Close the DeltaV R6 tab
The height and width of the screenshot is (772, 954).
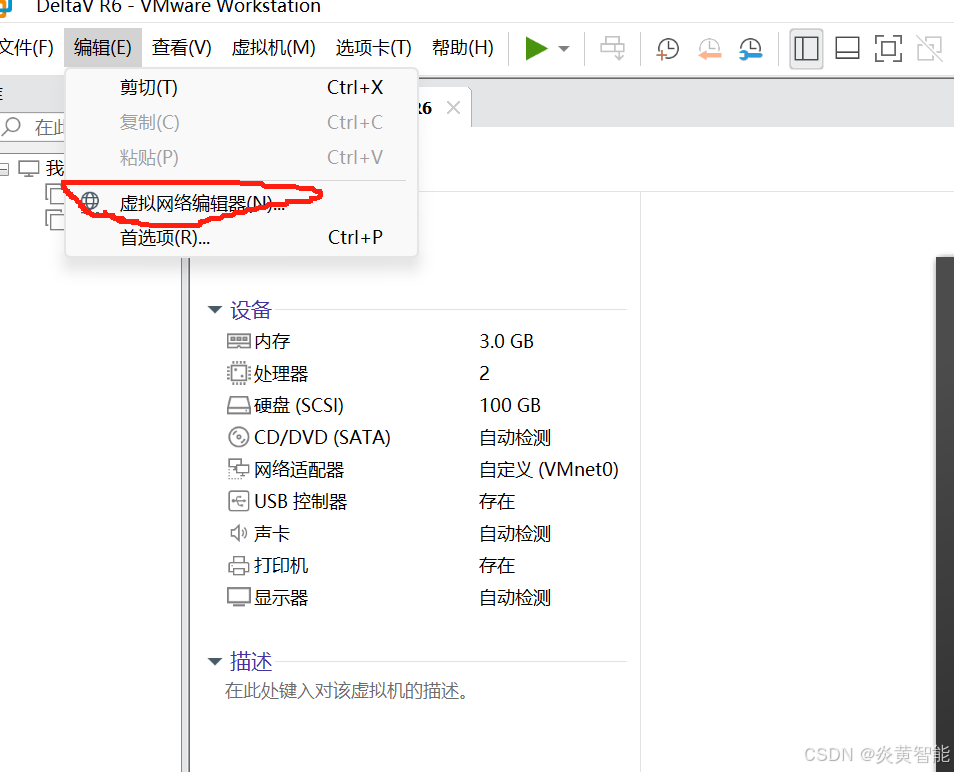point(453,108)
